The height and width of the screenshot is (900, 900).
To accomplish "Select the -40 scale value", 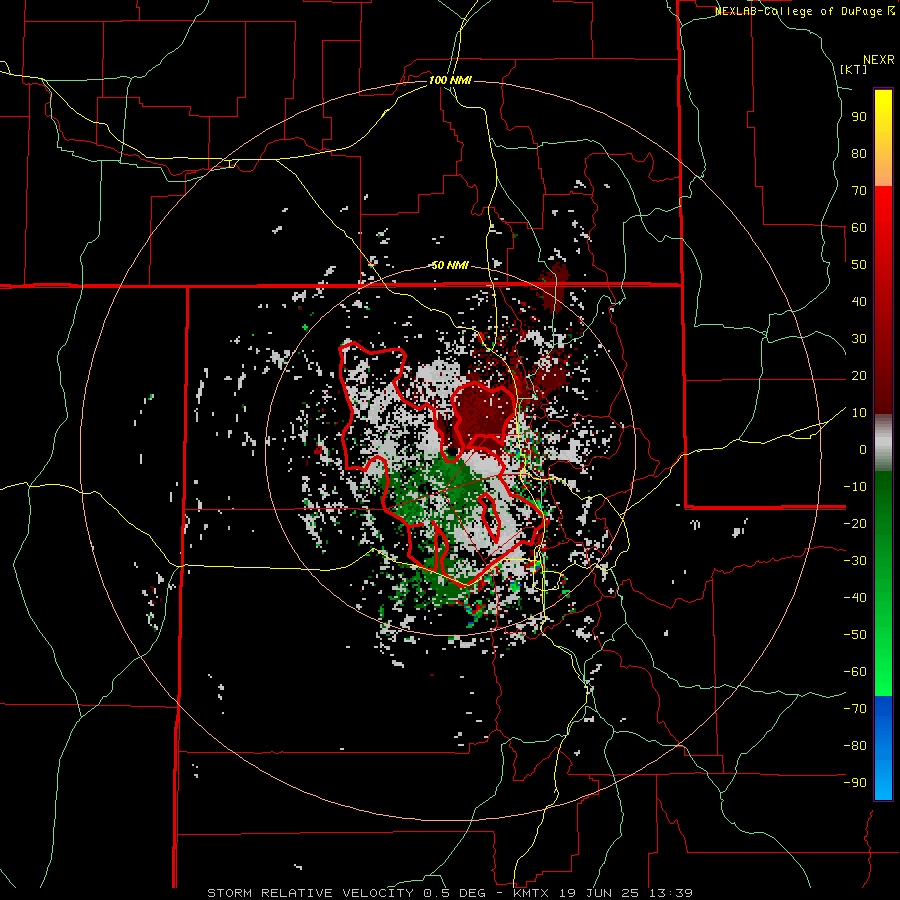I will [x=855, y=598].
